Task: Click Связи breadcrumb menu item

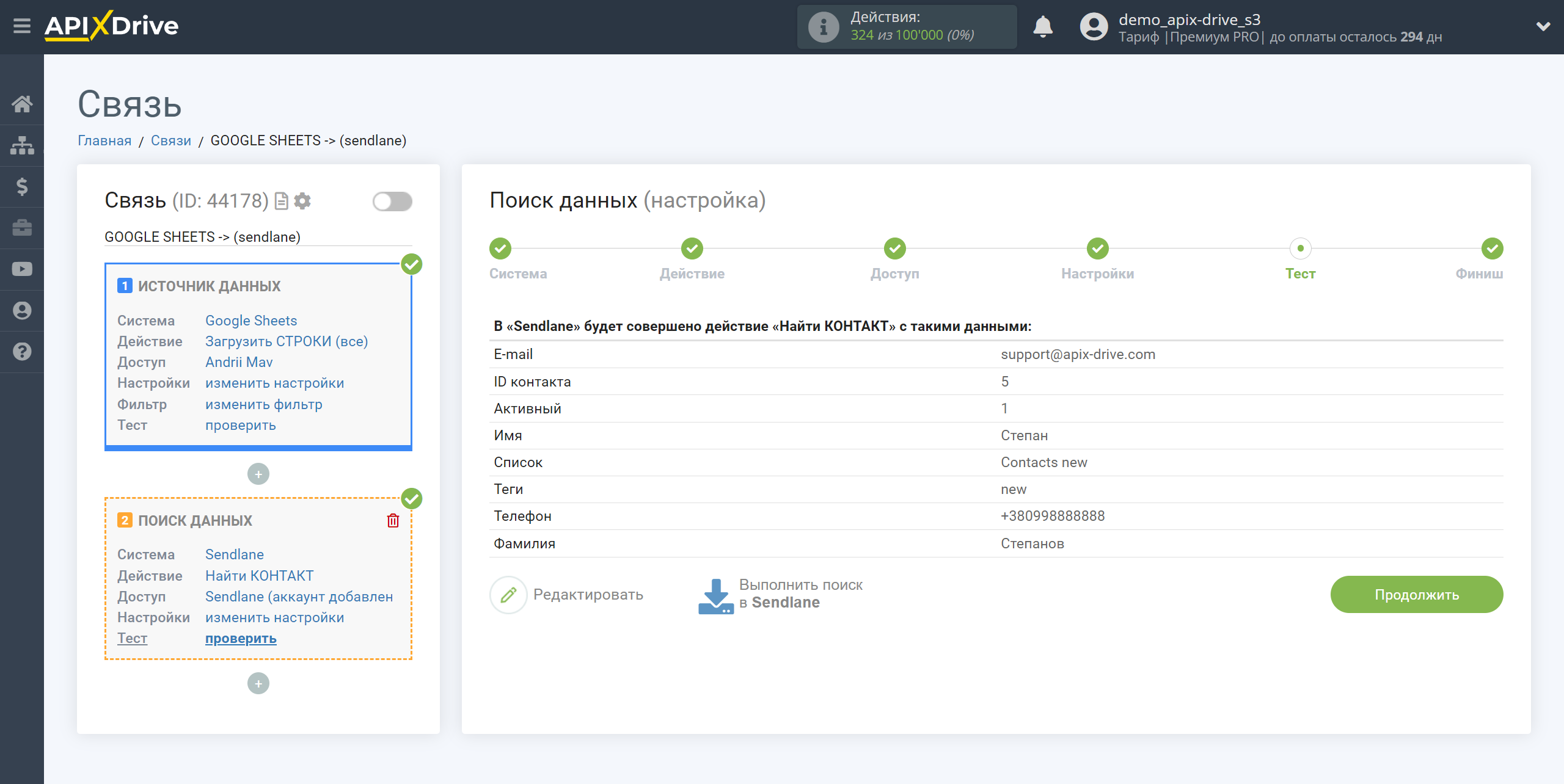Action: coord(170,140)
